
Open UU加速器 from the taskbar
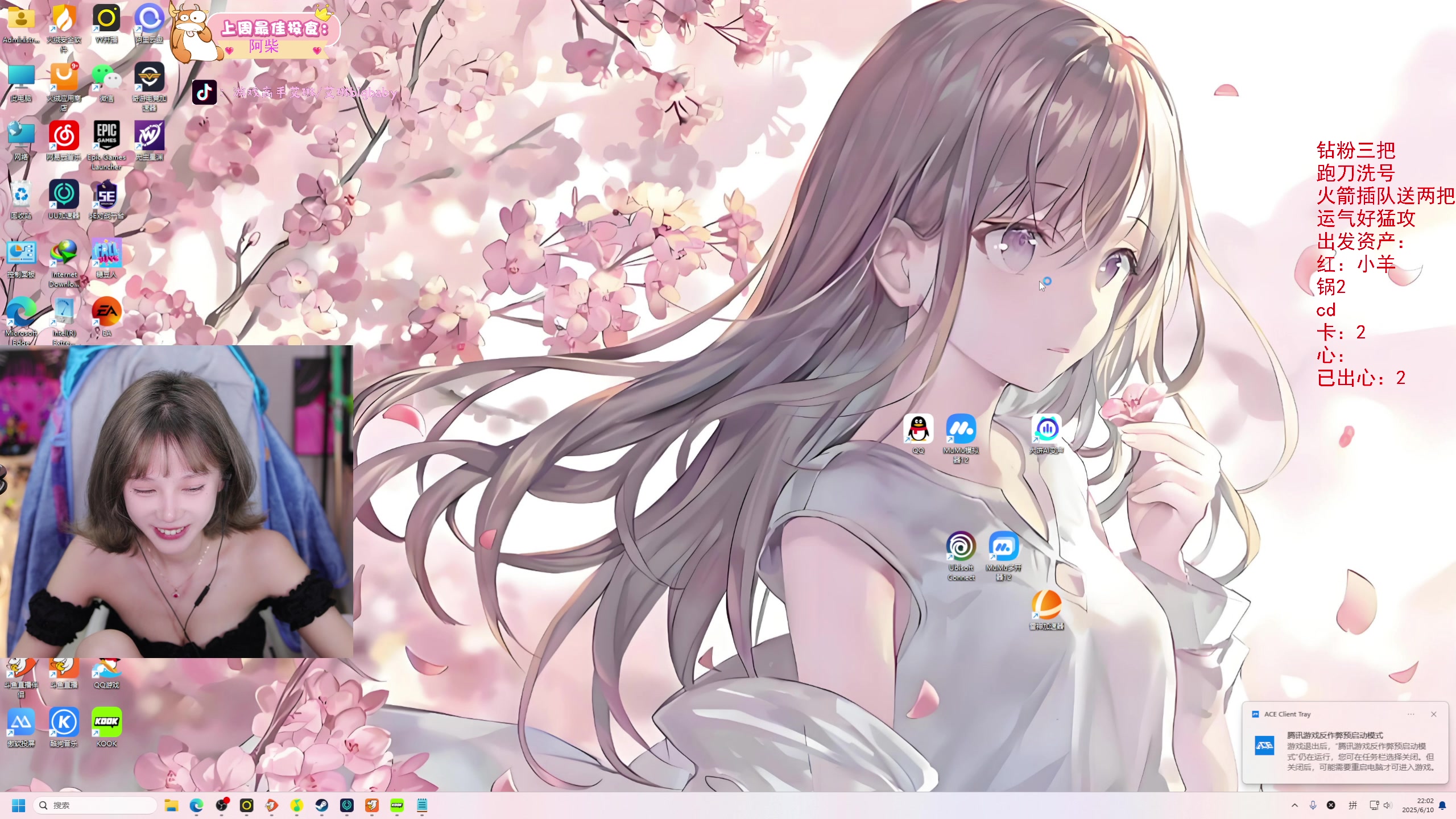[x=347, y=805]
